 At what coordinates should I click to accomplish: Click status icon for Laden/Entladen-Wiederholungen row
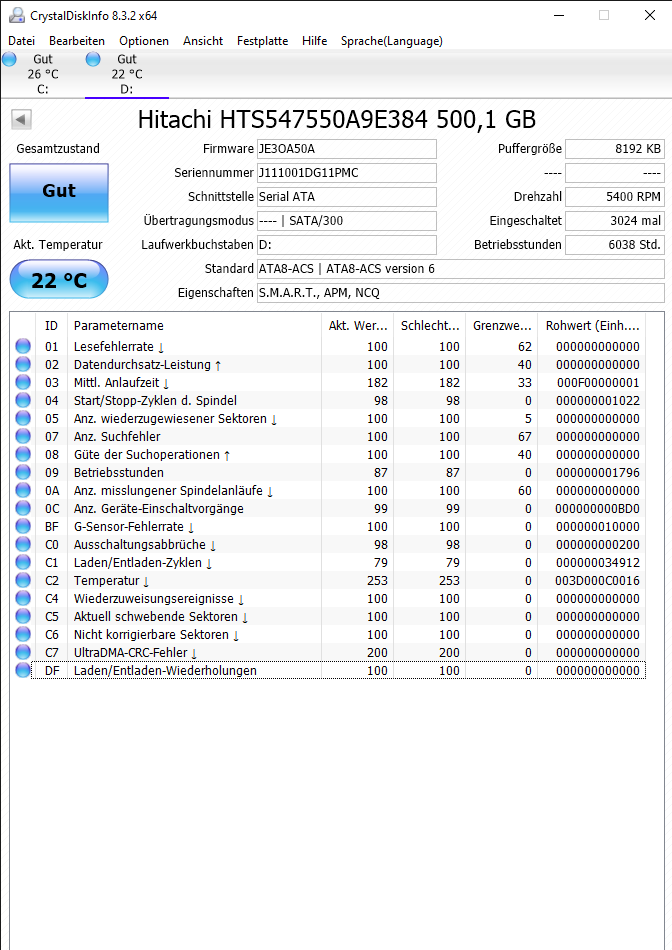tap(23, 671)
